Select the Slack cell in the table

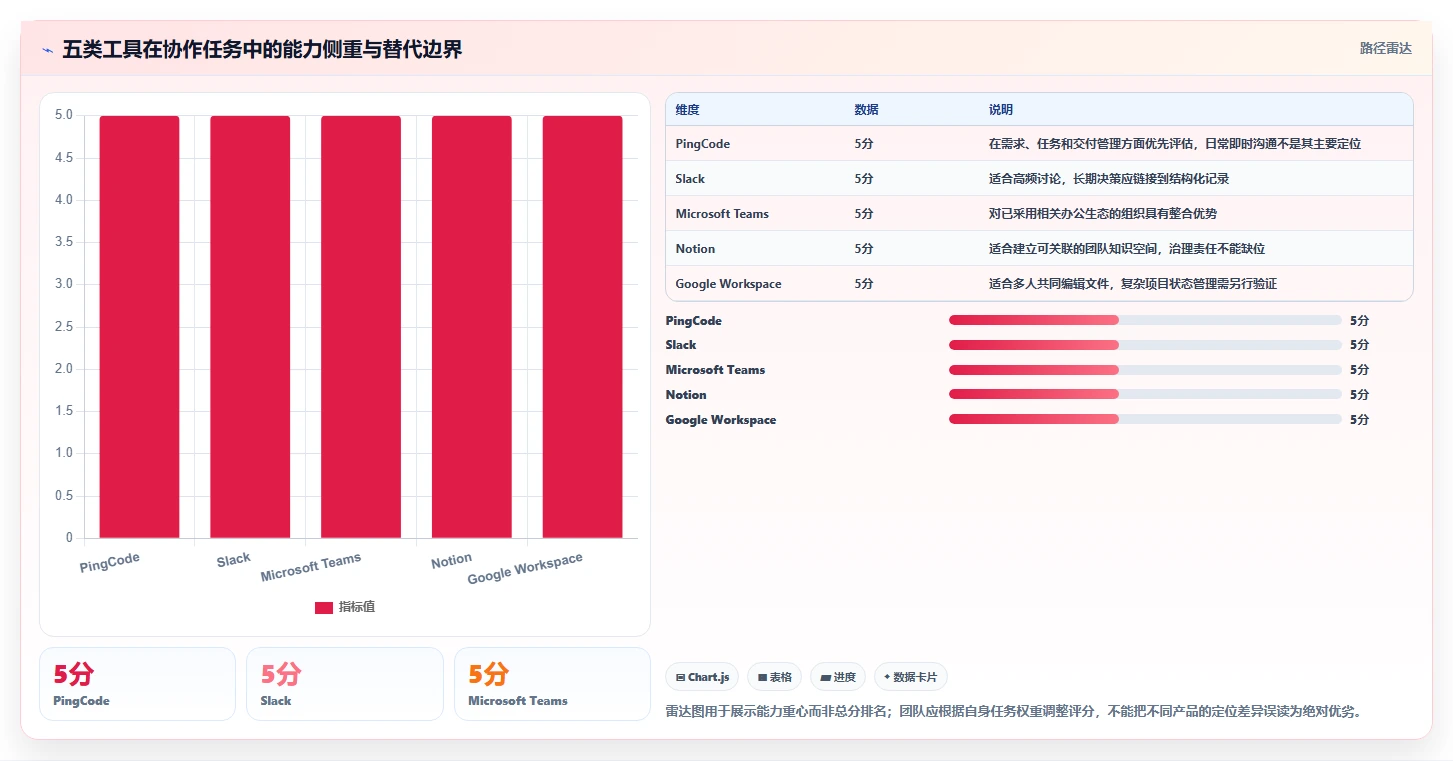click(x=690, y=179)
